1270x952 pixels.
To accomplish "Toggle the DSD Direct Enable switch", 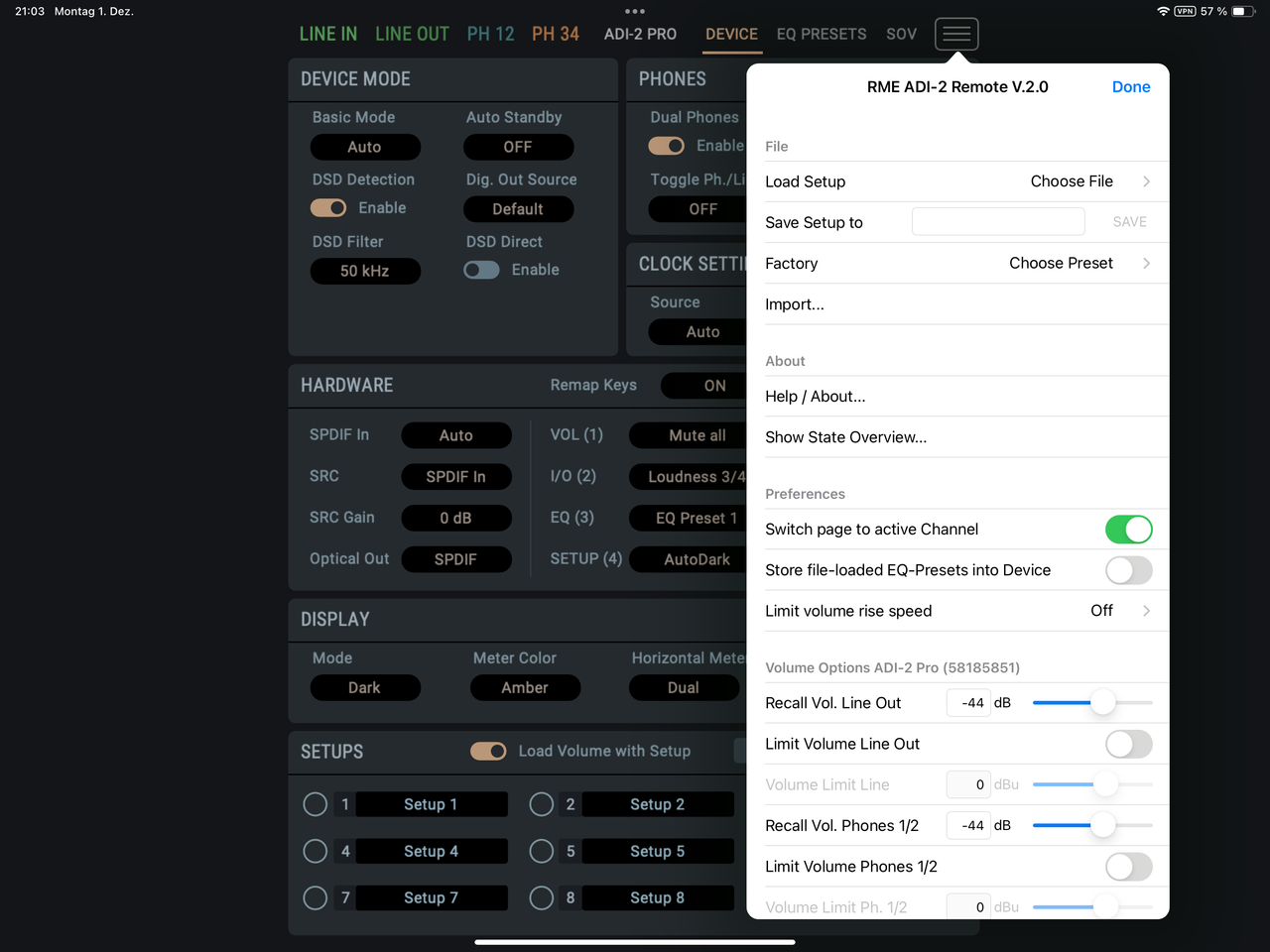I will tap(481, 270).
